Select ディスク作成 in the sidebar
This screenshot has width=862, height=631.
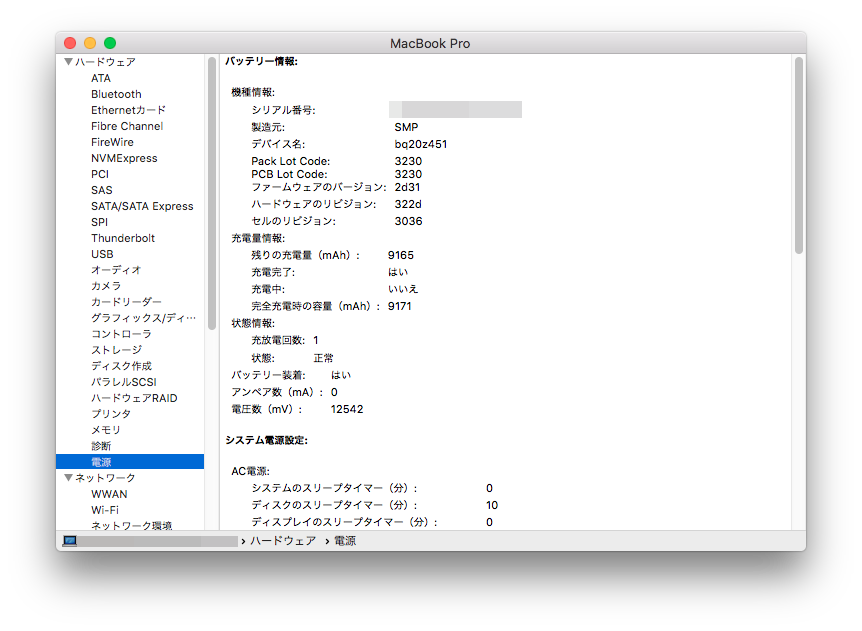pos(121,365)
